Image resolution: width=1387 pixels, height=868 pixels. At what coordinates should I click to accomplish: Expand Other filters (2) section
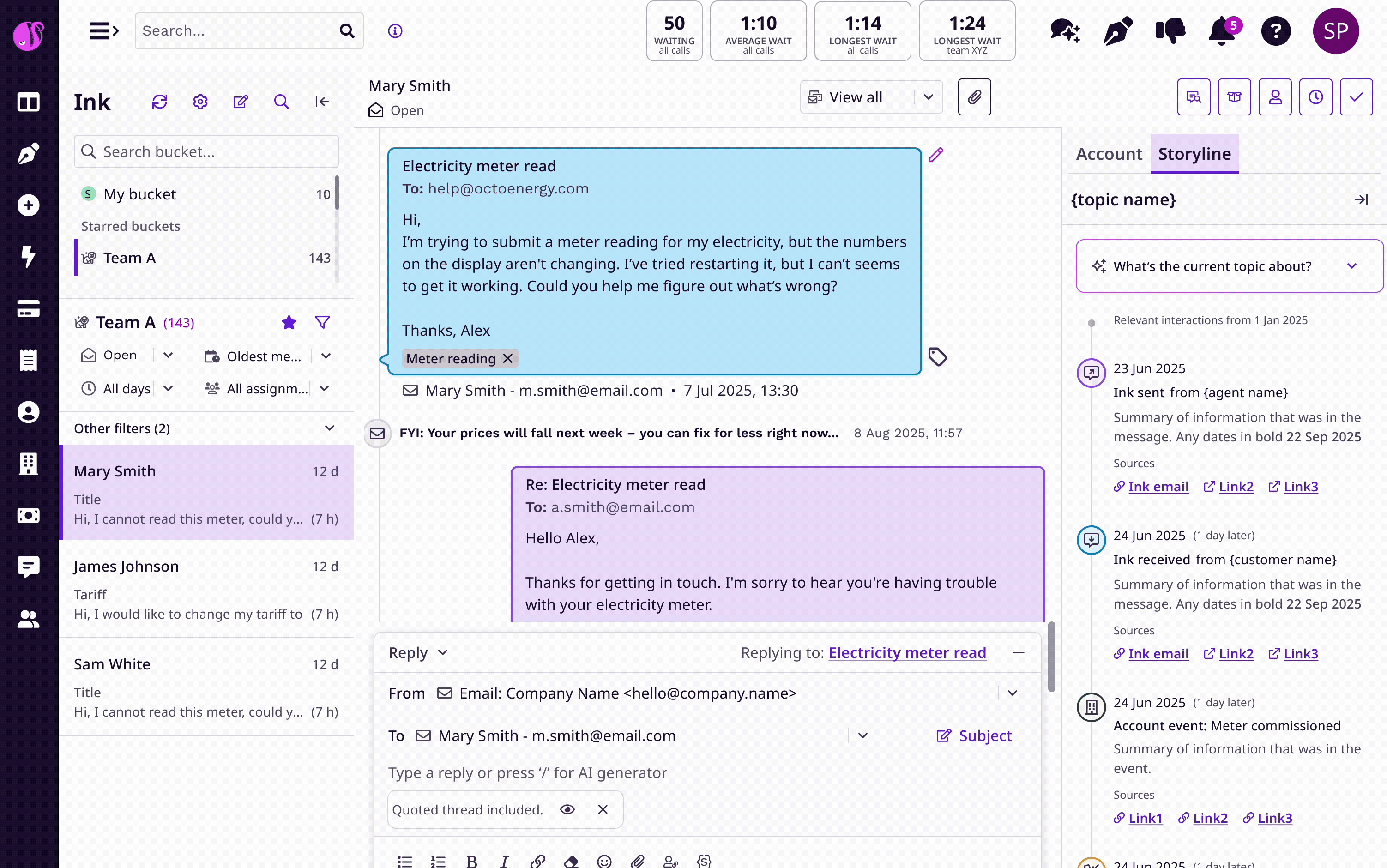tap(330, 428)
